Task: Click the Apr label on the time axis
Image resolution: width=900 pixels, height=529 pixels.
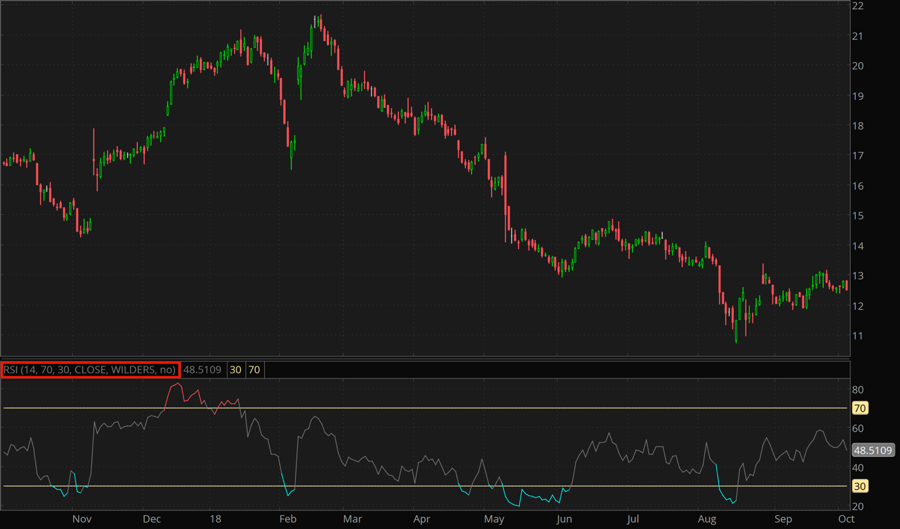Action: click(421, 520)
